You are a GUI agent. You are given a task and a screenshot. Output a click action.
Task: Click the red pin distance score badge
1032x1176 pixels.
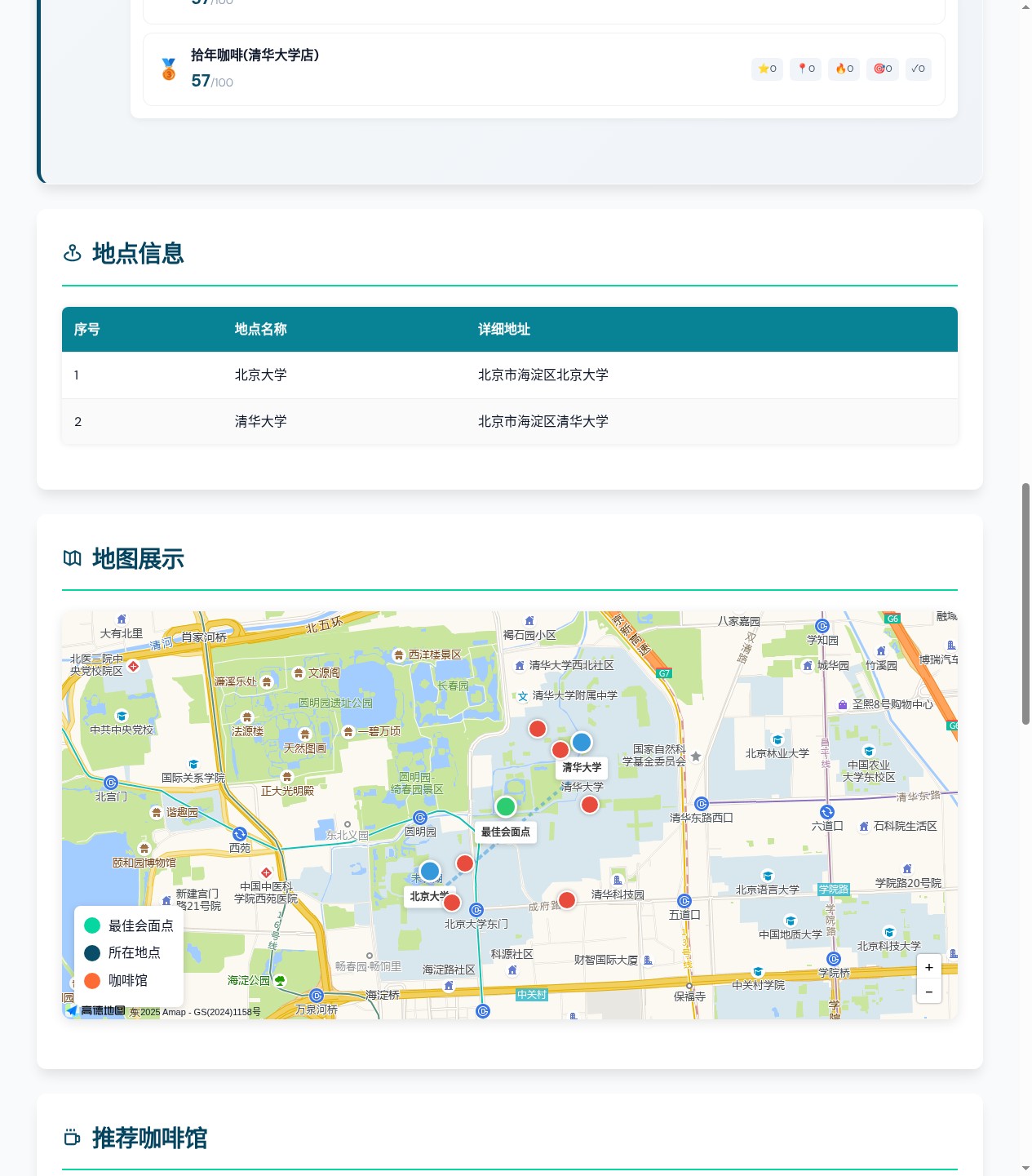pos(805,69)
